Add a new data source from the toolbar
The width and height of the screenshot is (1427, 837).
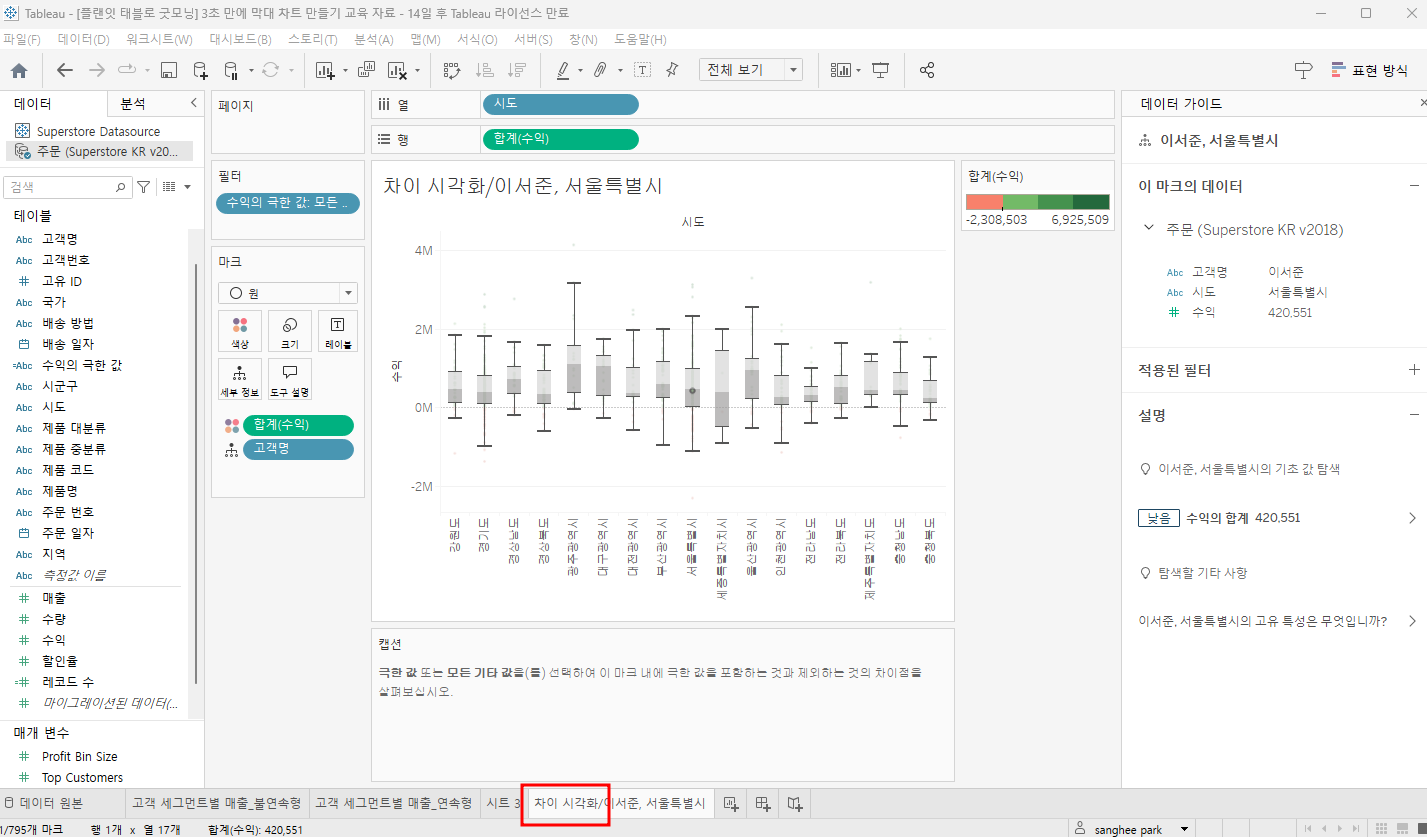click(200, 70)
